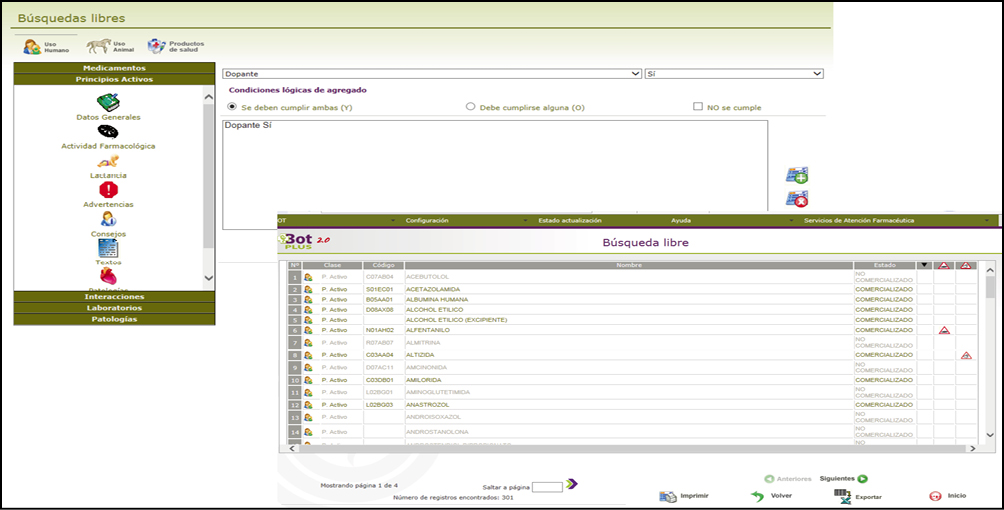
Task: Click the Advertencias warning icon
Action: 108,190
